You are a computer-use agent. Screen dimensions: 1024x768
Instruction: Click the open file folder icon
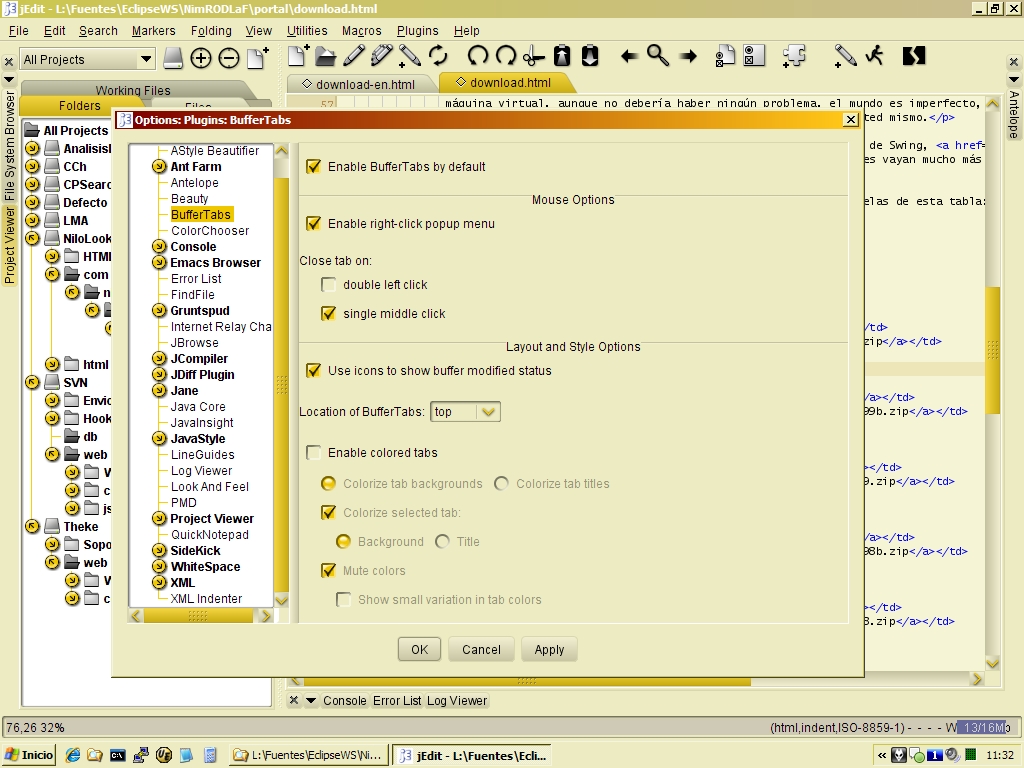(x=325, y=56)
